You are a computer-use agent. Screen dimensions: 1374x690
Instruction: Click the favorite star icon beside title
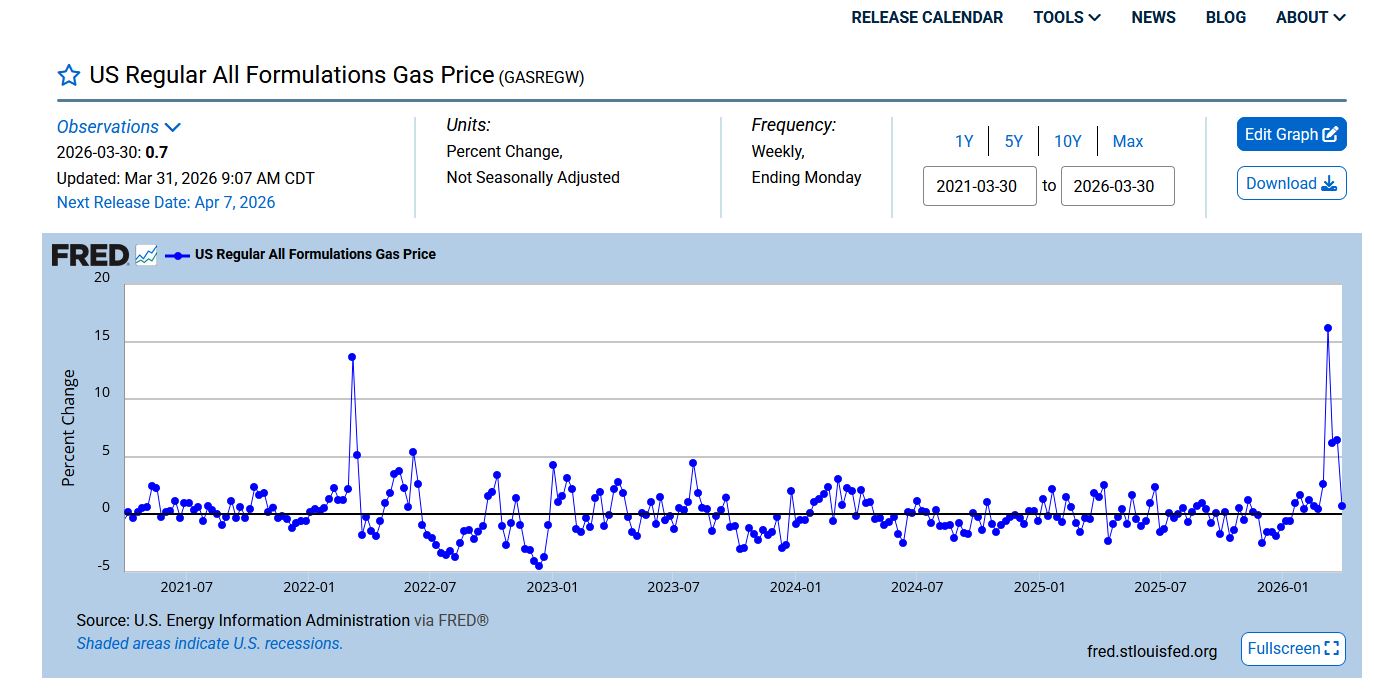coord(68,75)
